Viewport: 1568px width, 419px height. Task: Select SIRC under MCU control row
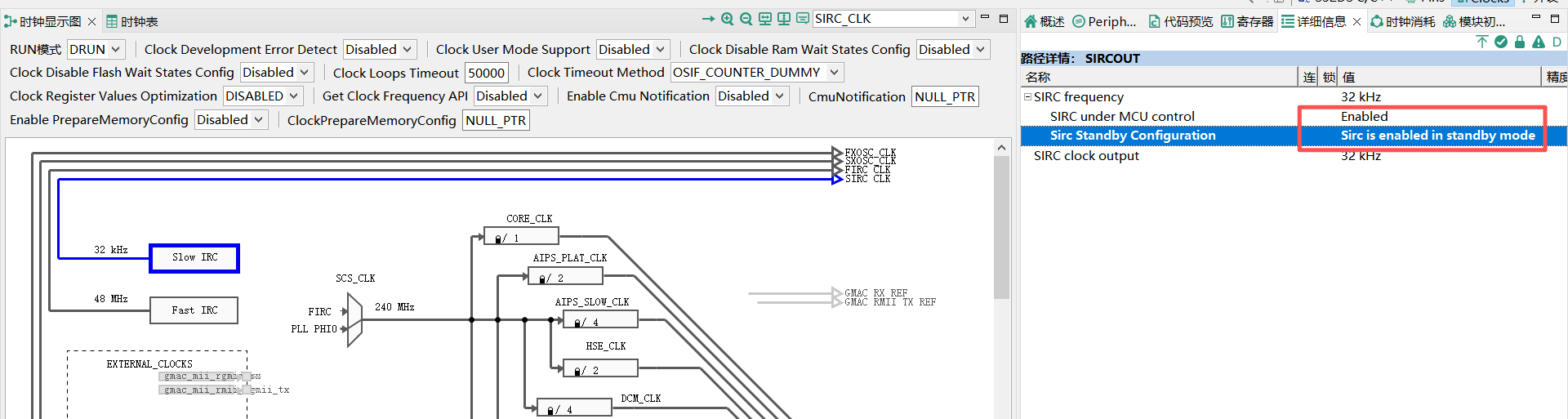[1293, 117]
